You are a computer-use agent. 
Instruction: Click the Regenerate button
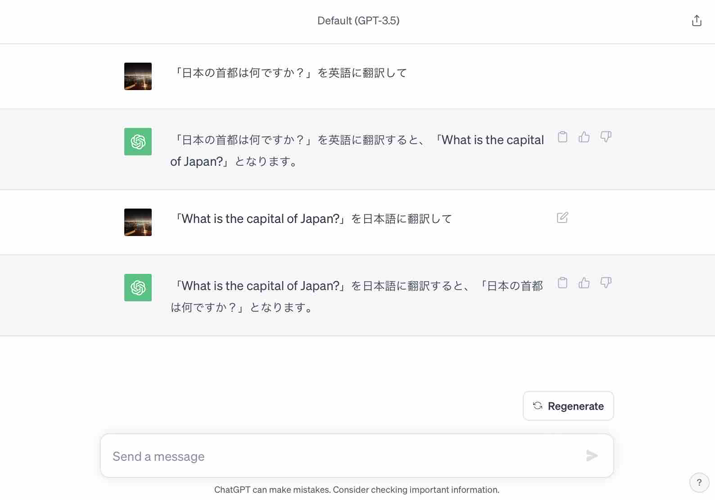(568, 406)
